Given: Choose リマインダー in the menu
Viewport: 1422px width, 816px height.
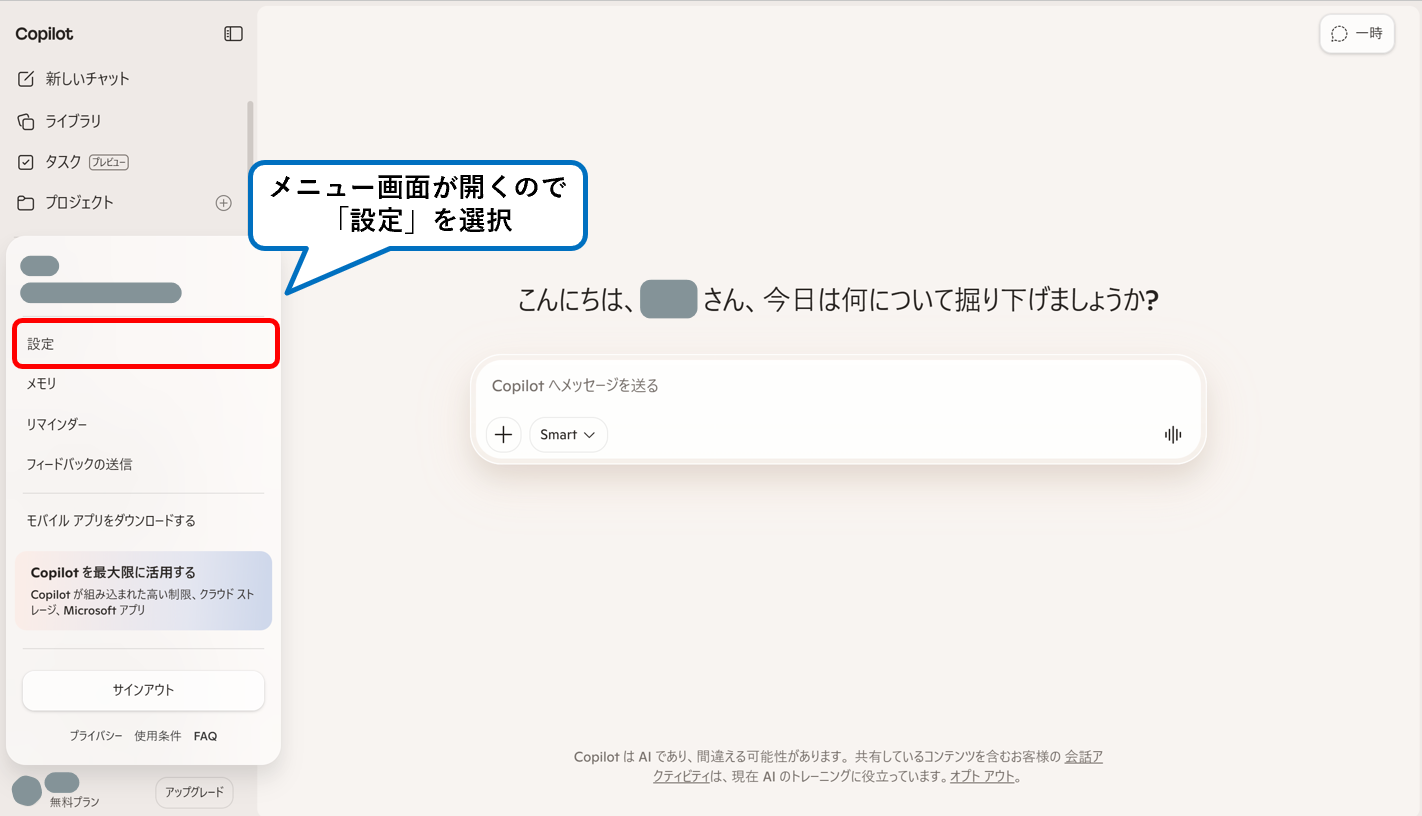Looking at the screenshot, I should pos(57,424).
